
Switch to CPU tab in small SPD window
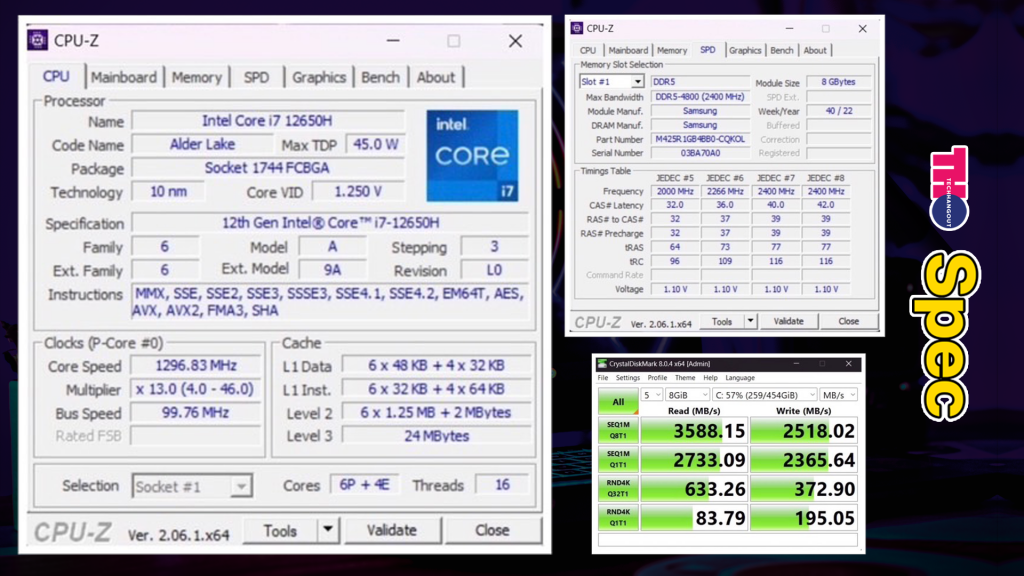pos(588,50)
